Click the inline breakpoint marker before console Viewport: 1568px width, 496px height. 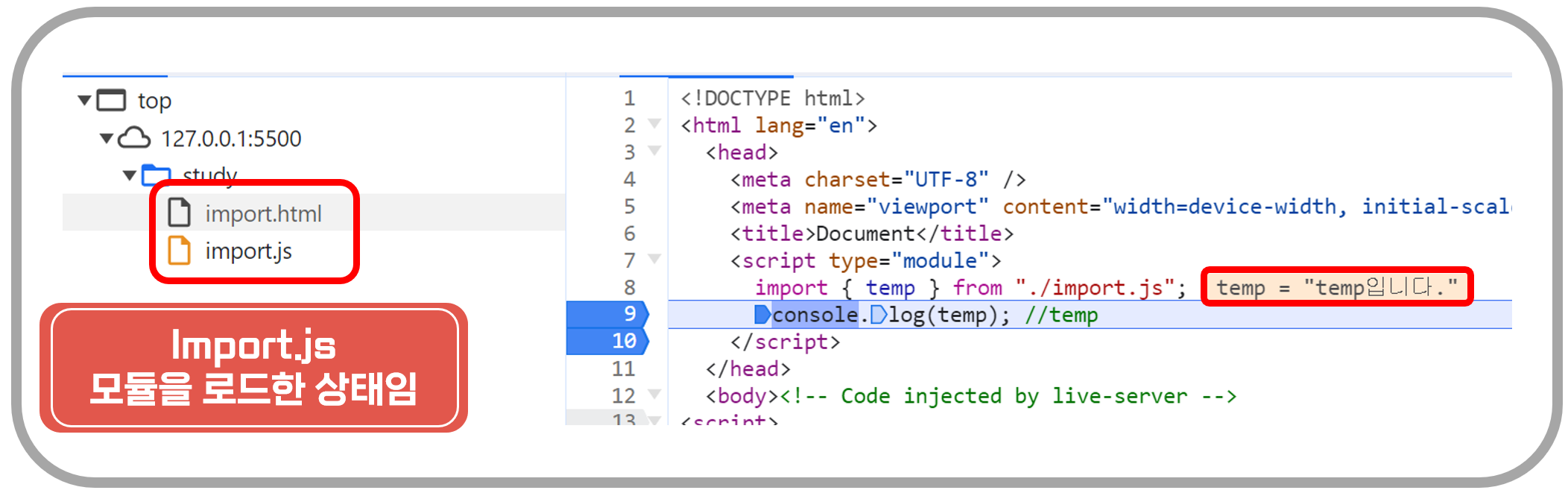pyautogui.click(x=762, y=315)
